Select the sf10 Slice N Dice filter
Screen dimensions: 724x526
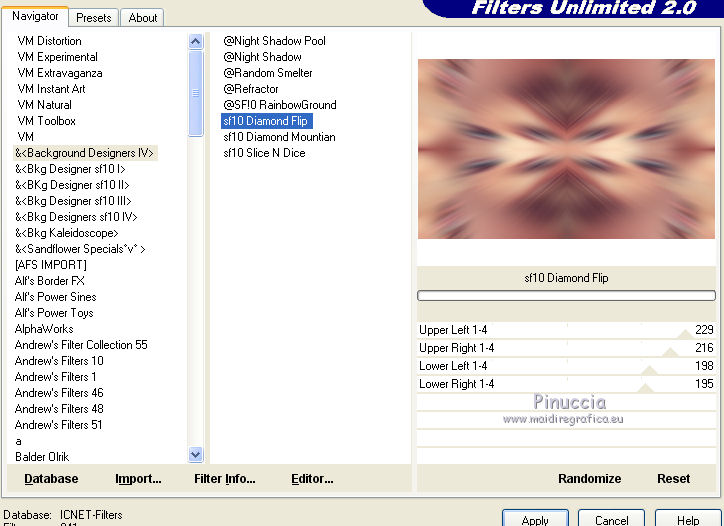click(264, 153)
